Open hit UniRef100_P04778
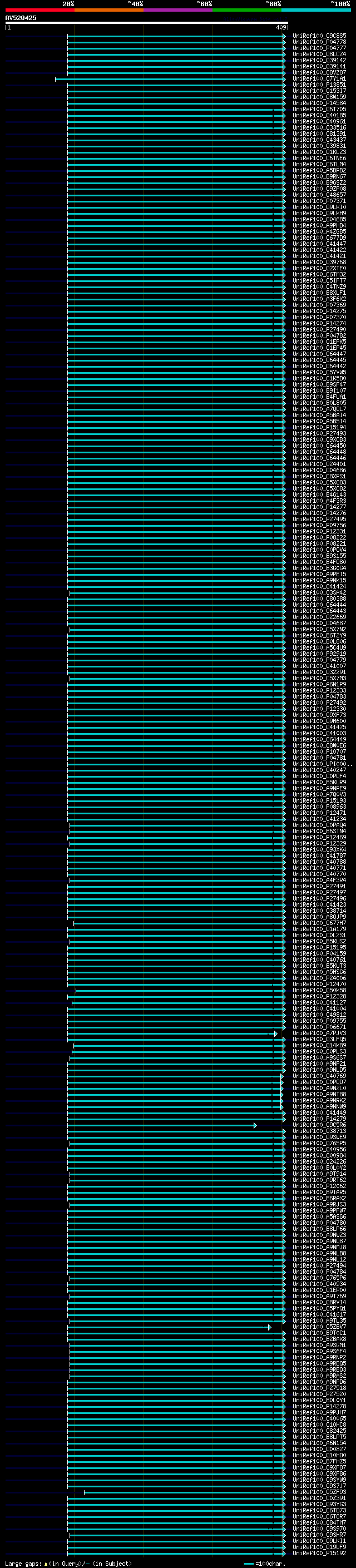The image size is (356, 1568). click(x=319, y=42)
